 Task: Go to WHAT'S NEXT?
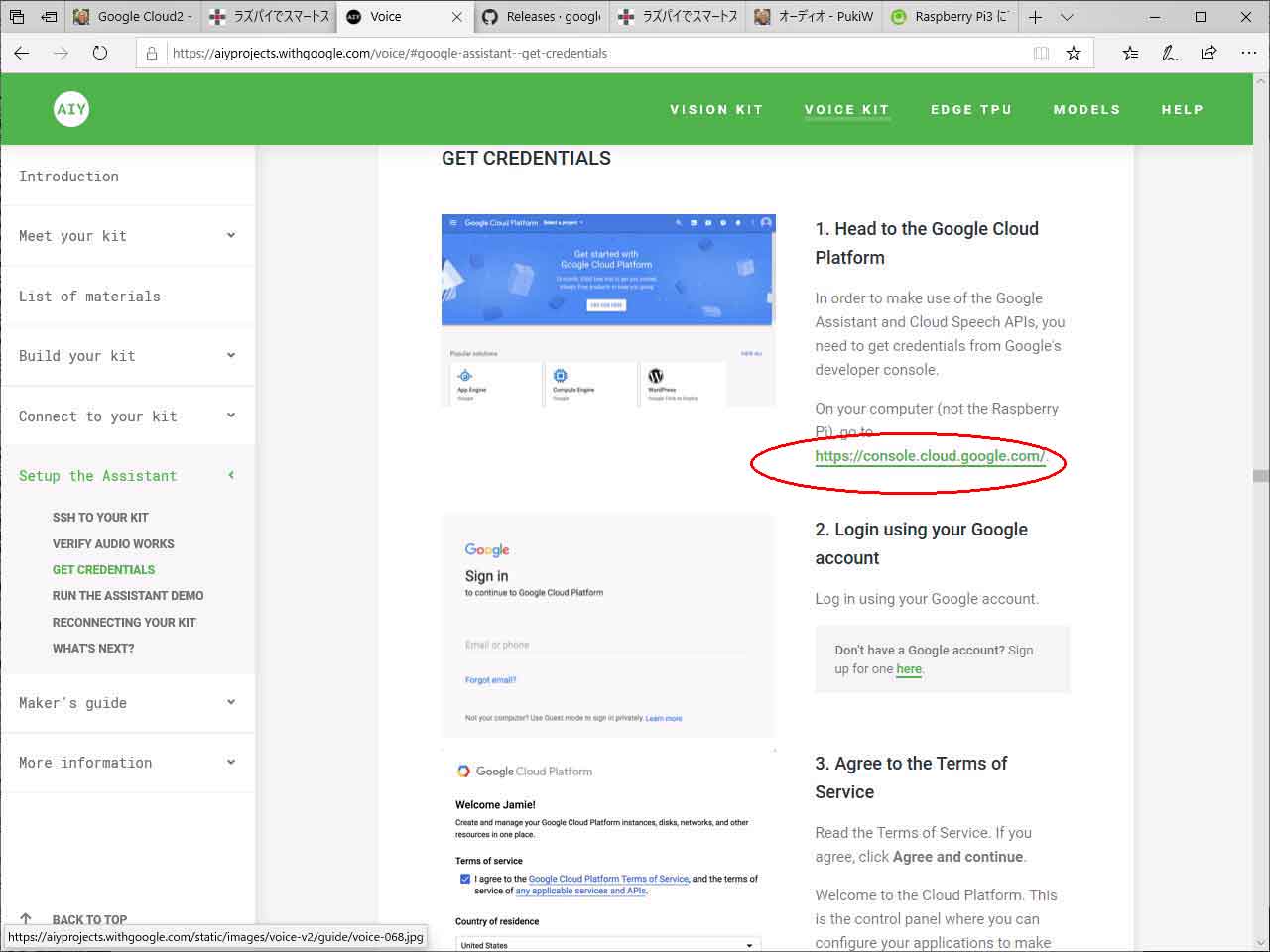coord(93,649)
